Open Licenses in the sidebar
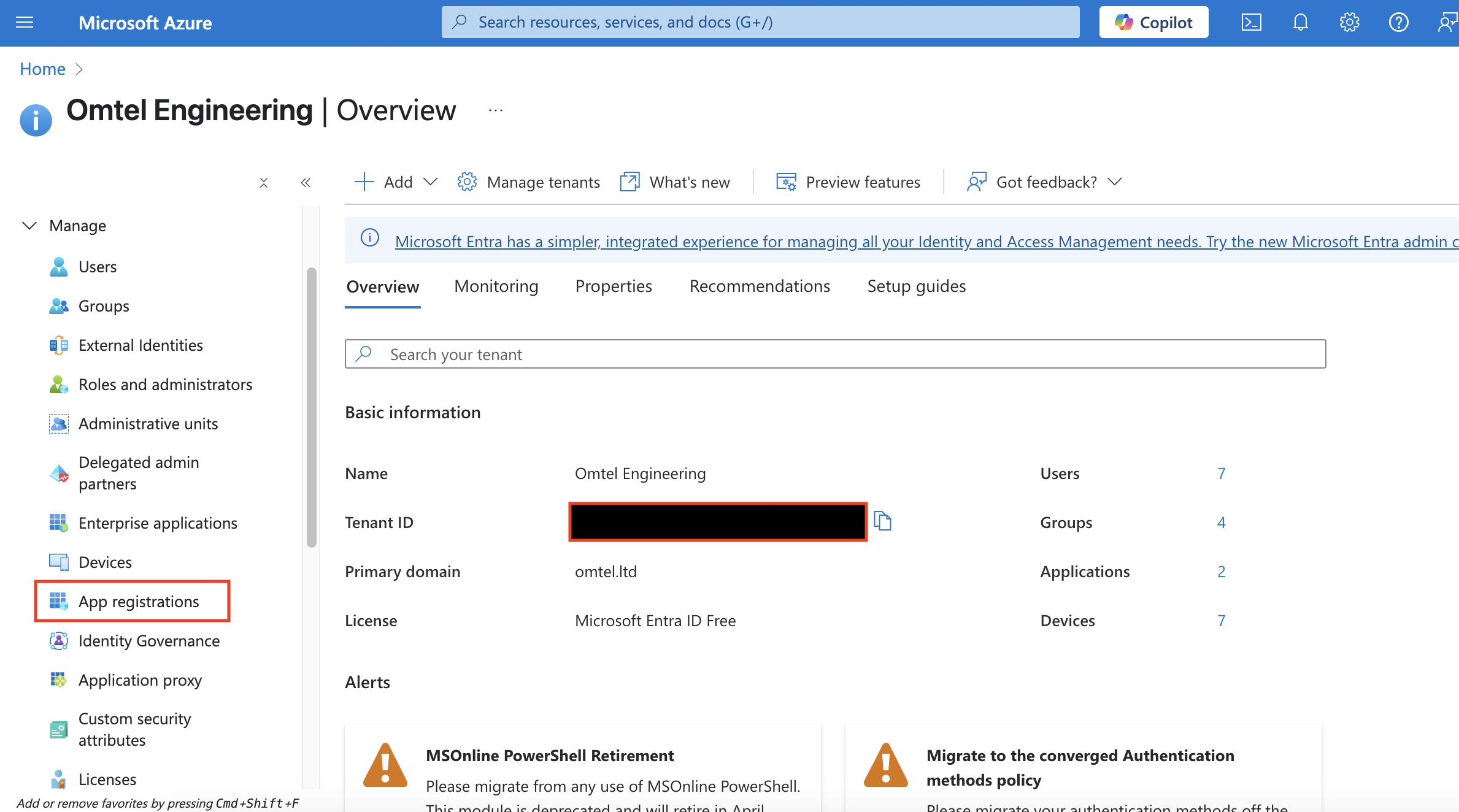 [107, 779]
